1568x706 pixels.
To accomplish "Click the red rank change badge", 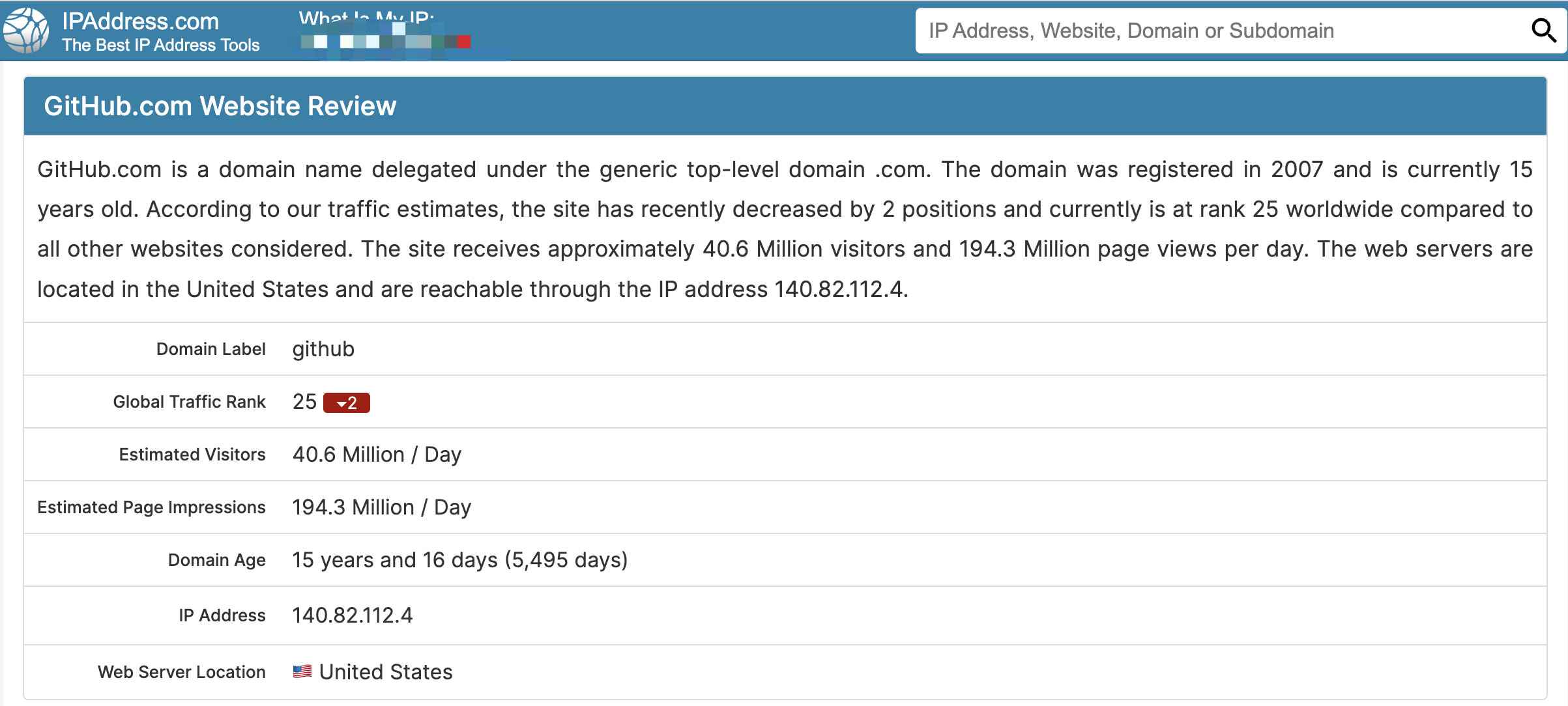I will [x=346, y=402].
